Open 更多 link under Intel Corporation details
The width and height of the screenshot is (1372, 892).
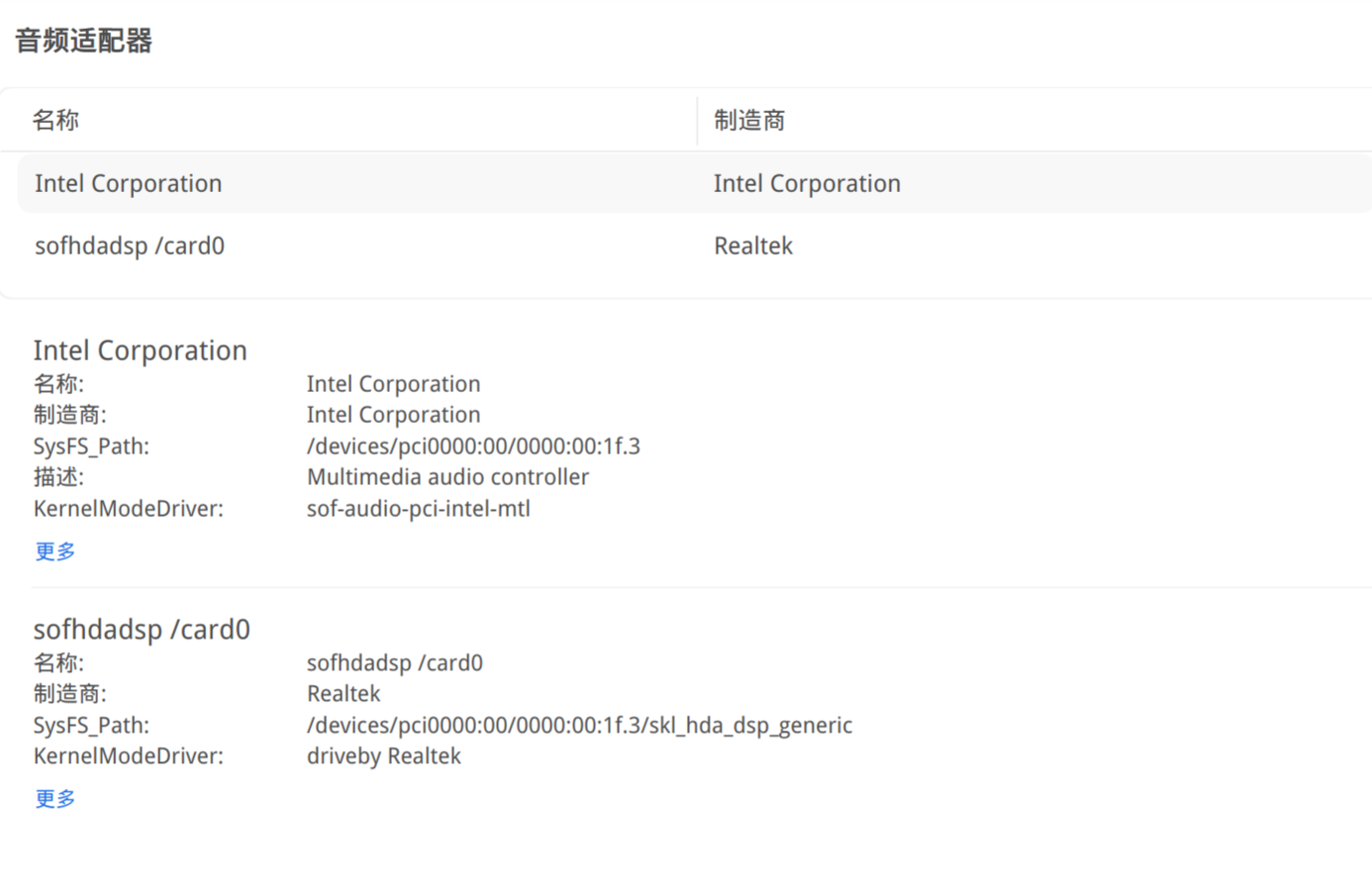(55, 551)
